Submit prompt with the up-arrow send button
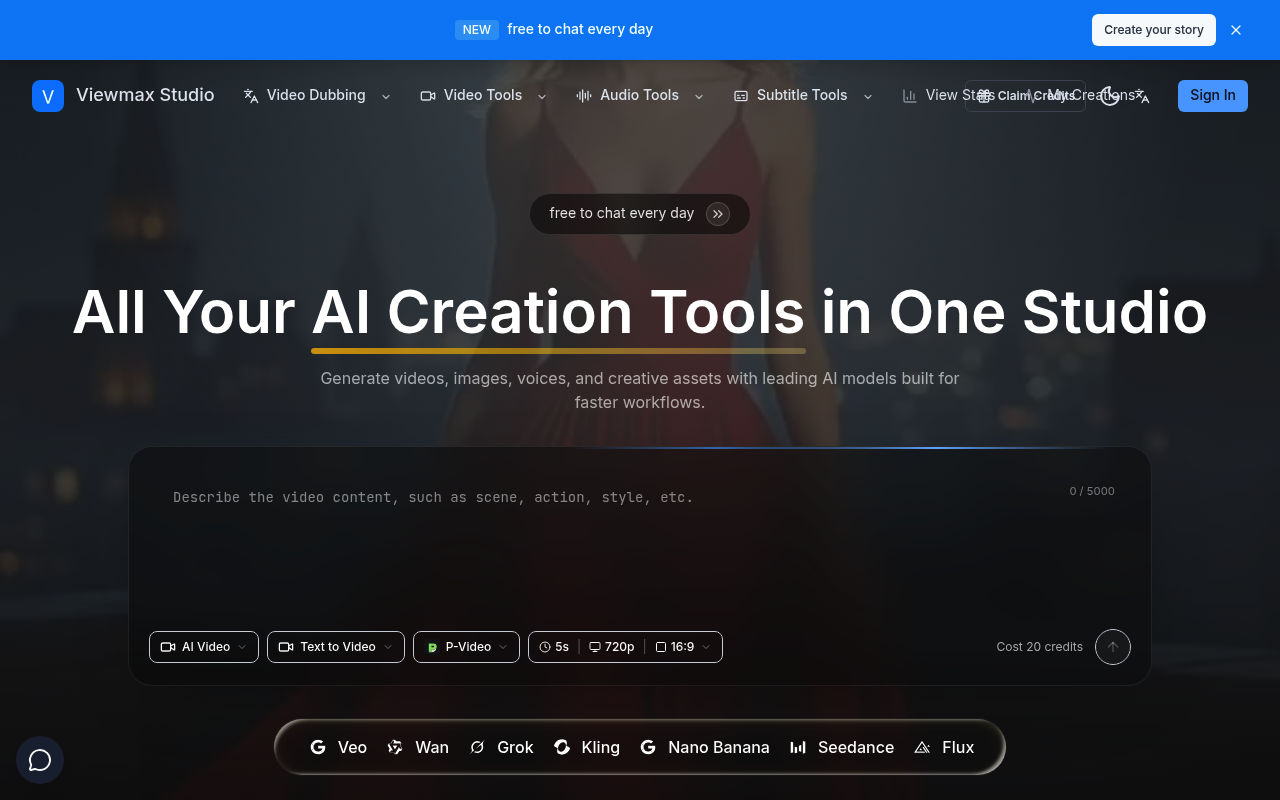Image resolution: width=1280 pixels, height=800 pixels. [x=1113, y=647]
